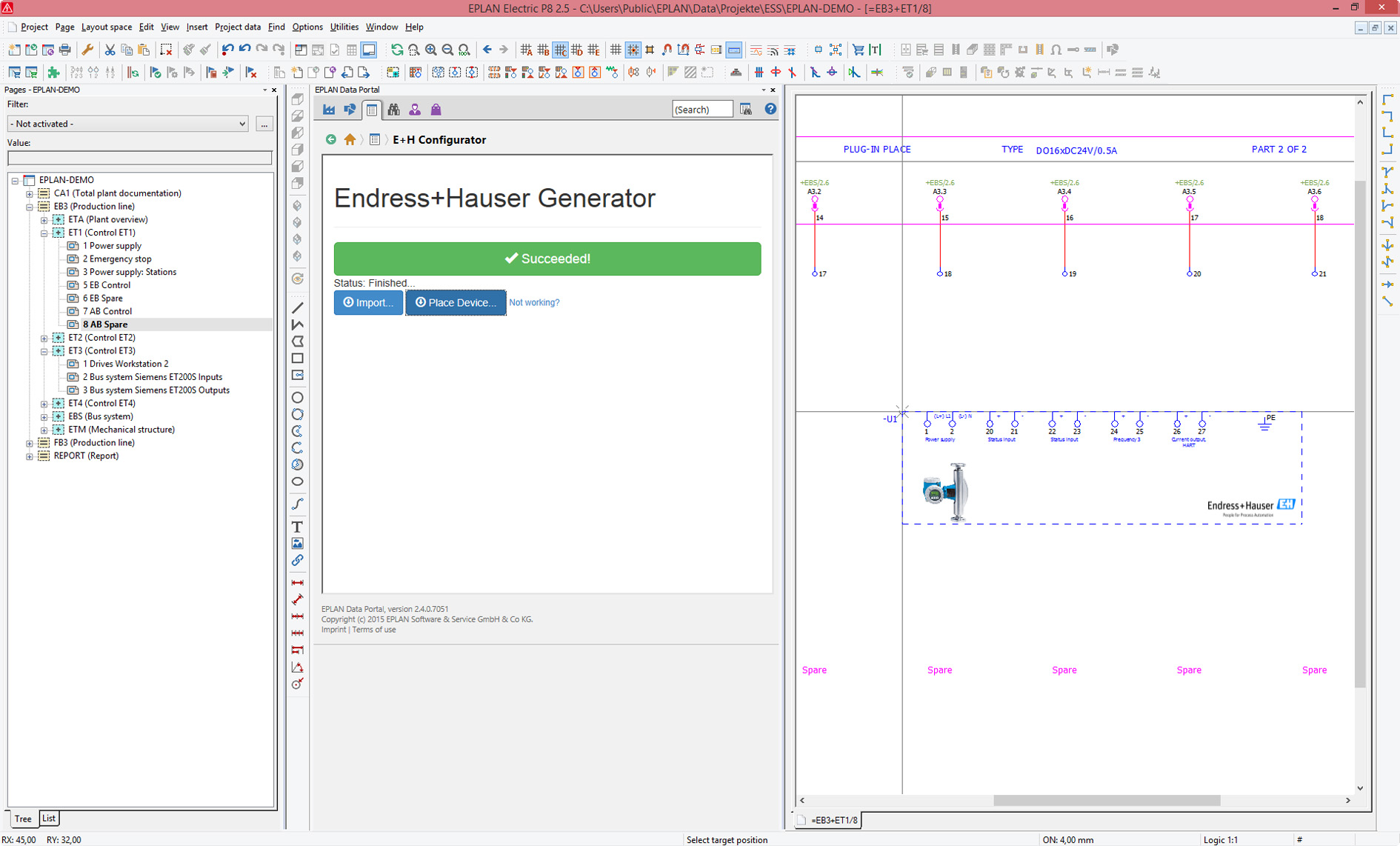Expand the ET2 (Control ET2) node
Image resolution: width=1400 pixels, height=846 pixels.
click(x=44, y=338)
